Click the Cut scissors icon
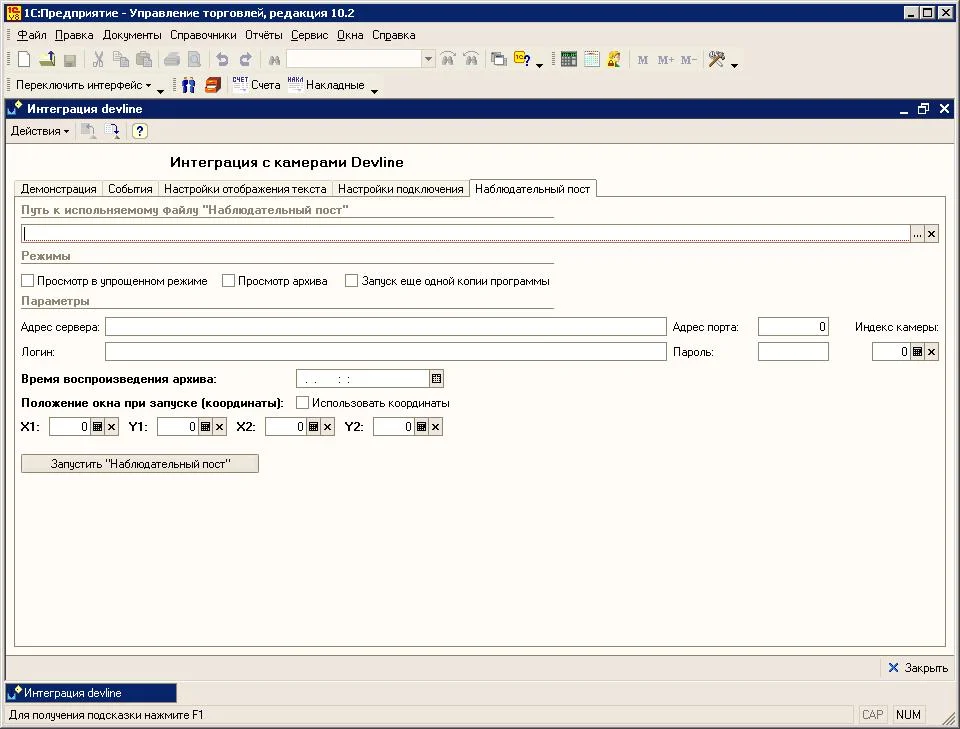This screenshot has width=960, height=729. point(98,59)
